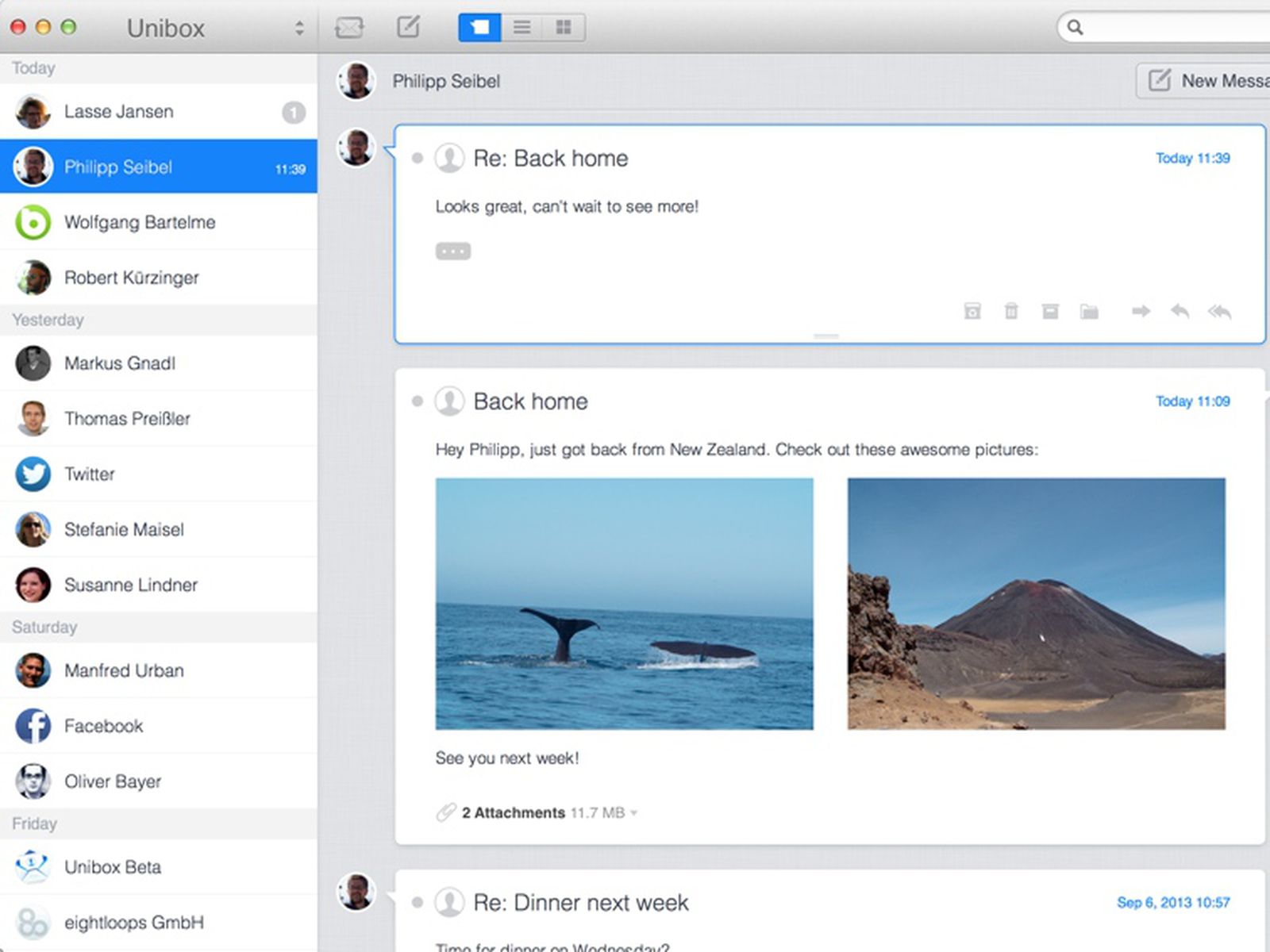This screenshot has width=1270, height=952.
Task: Click avatar beside Re: Dinner next week message
Action: tap(356, 892)
